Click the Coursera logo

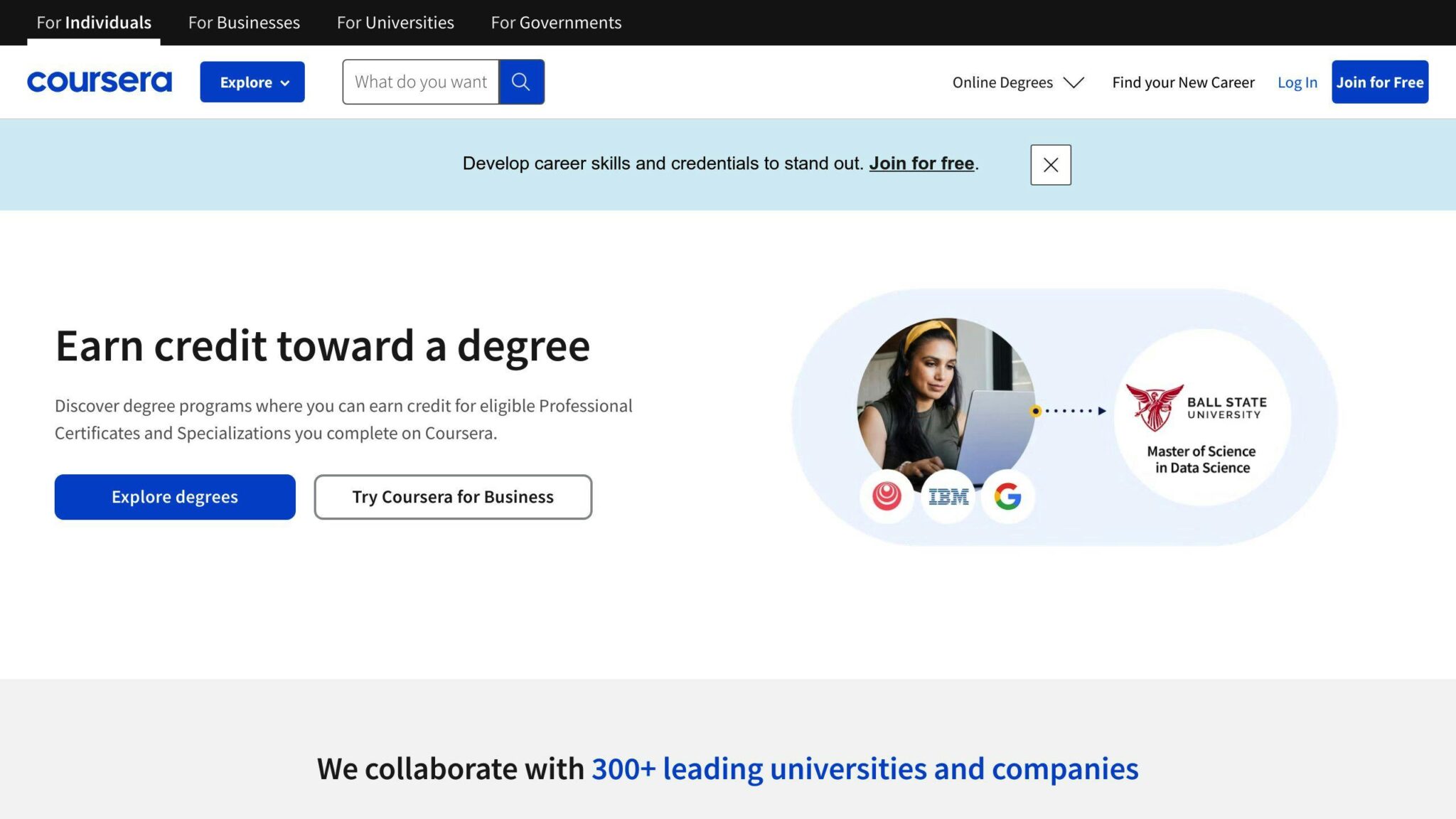(x=99, y=81)
